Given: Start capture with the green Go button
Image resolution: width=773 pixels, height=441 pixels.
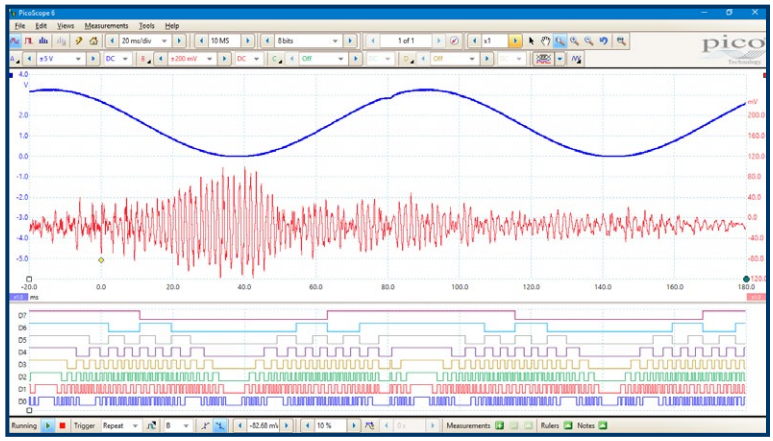Looking at the screenshot, I should click(48, 426).
